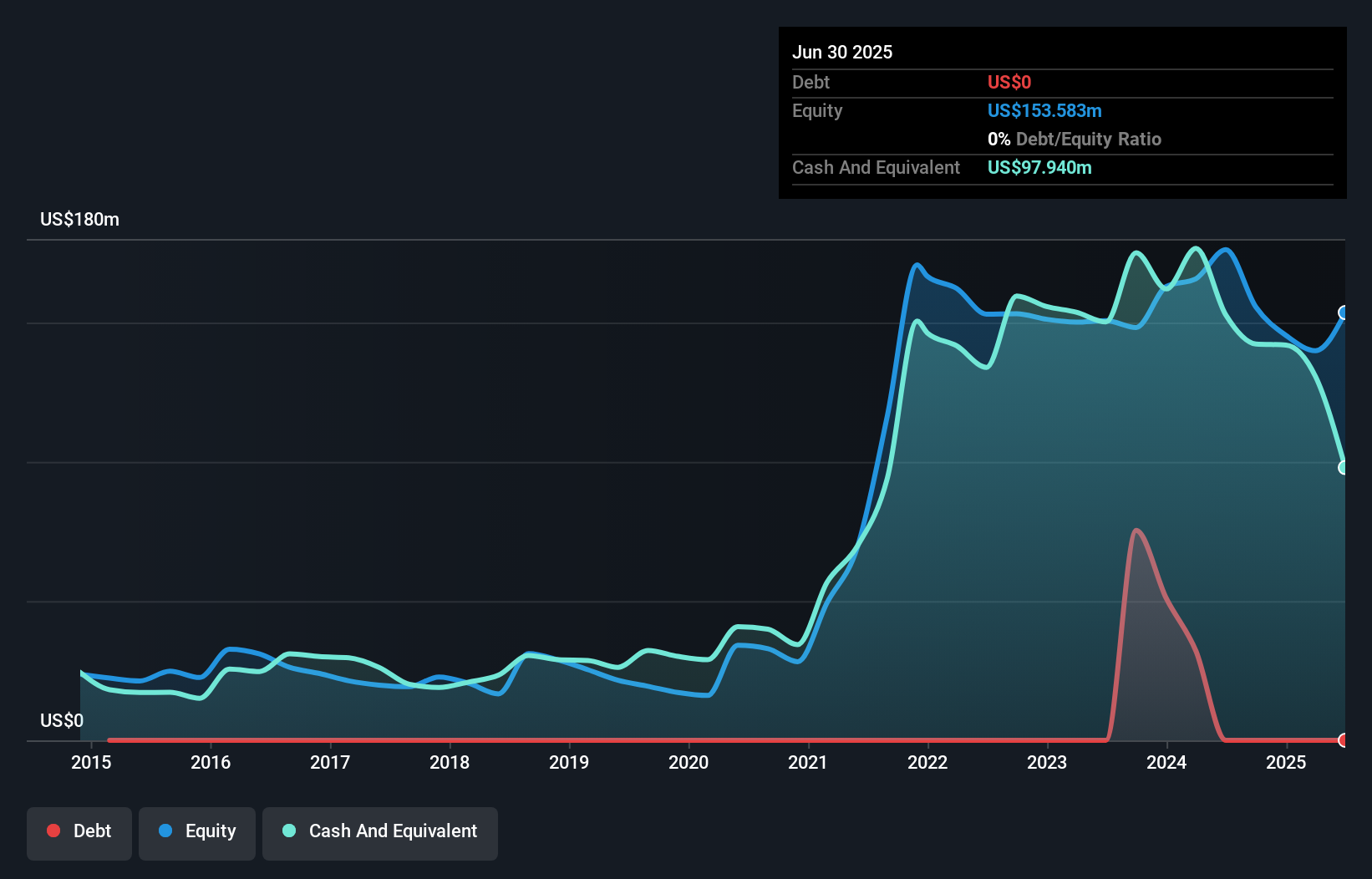Click the 2024 year label on the x-axis

tap(1167, 763)
